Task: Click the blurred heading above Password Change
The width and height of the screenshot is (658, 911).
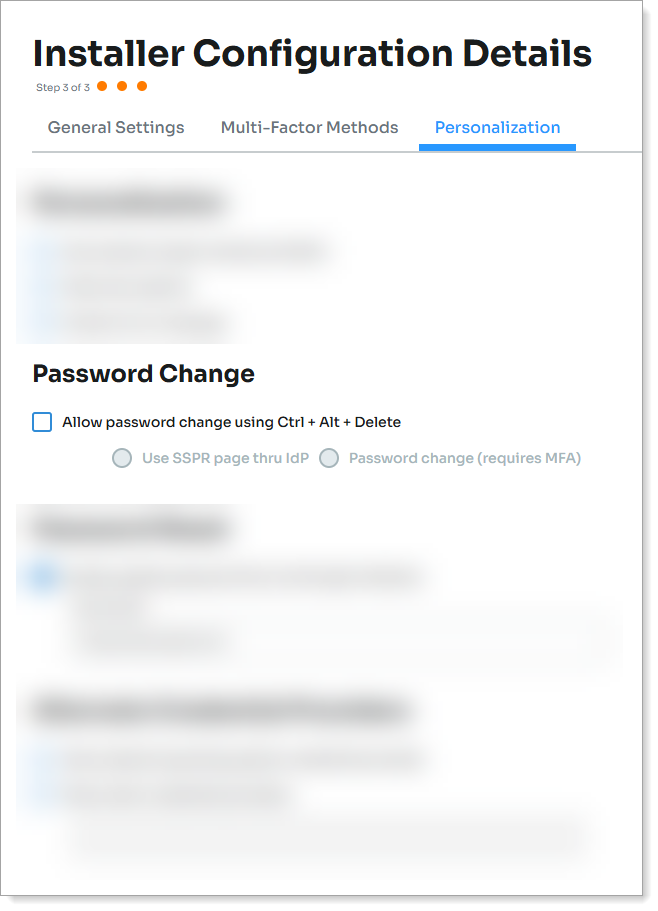Action: (128, 203)
